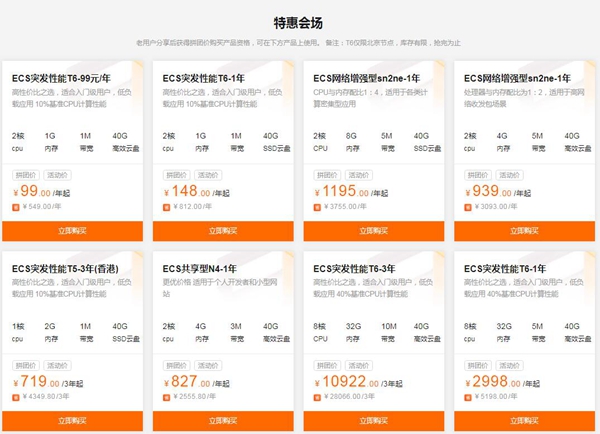Click the orange icon beside ¥5198.00/年

pos(468,397)
